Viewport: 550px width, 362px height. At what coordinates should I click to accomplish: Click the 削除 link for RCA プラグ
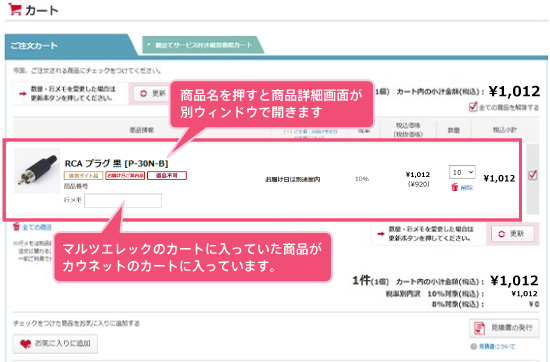[x=467, y=188]
